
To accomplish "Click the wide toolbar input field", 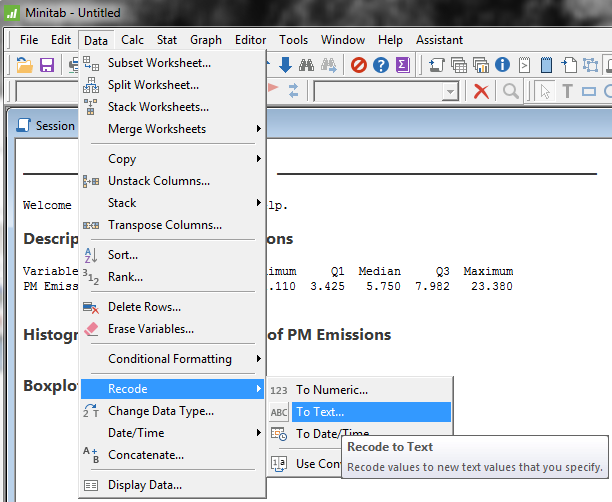I will tap(386, 92).
